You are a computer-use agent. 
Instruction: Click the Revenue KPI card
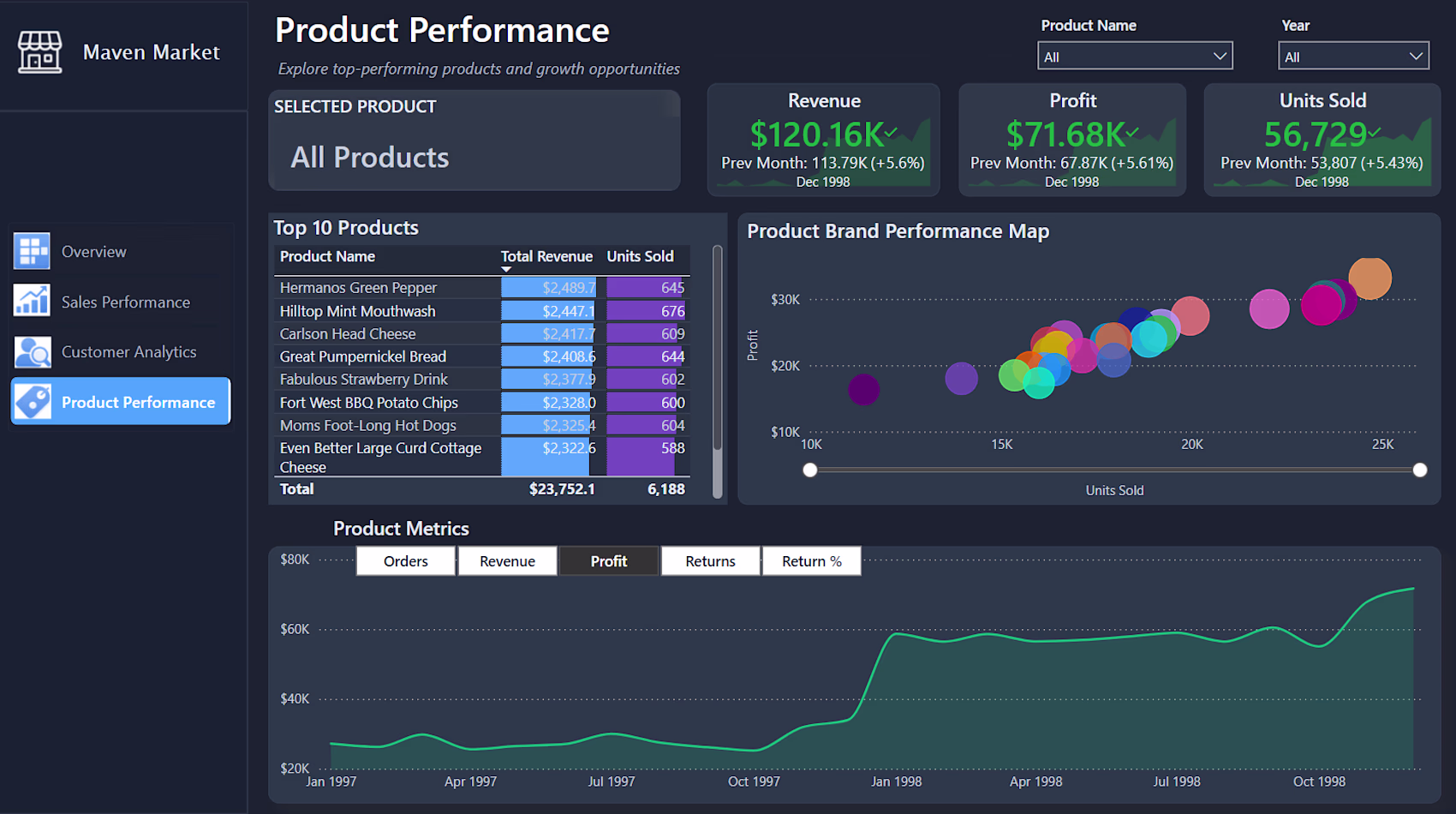coord(823,140)
